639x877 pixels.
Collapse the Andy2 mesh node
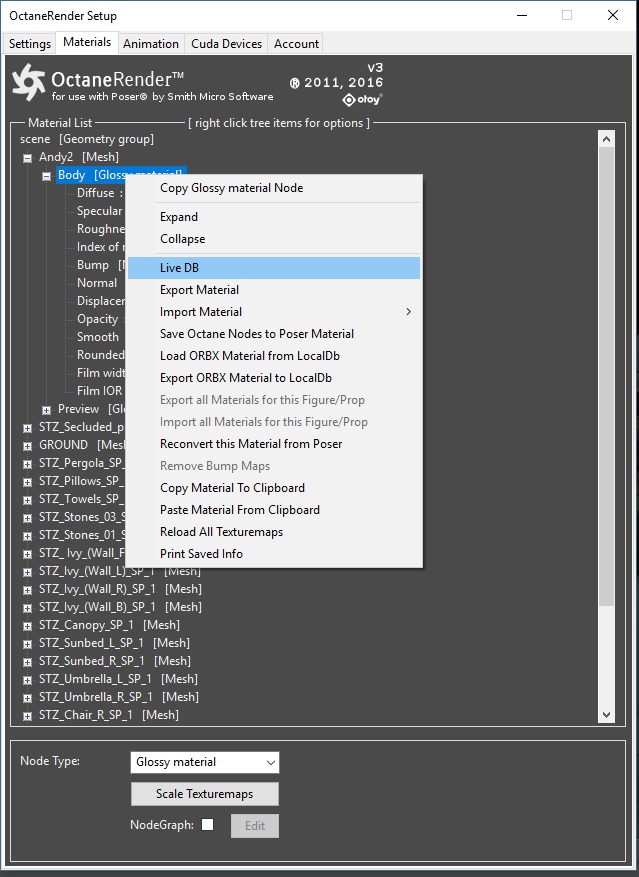click(x=27, y=158)
